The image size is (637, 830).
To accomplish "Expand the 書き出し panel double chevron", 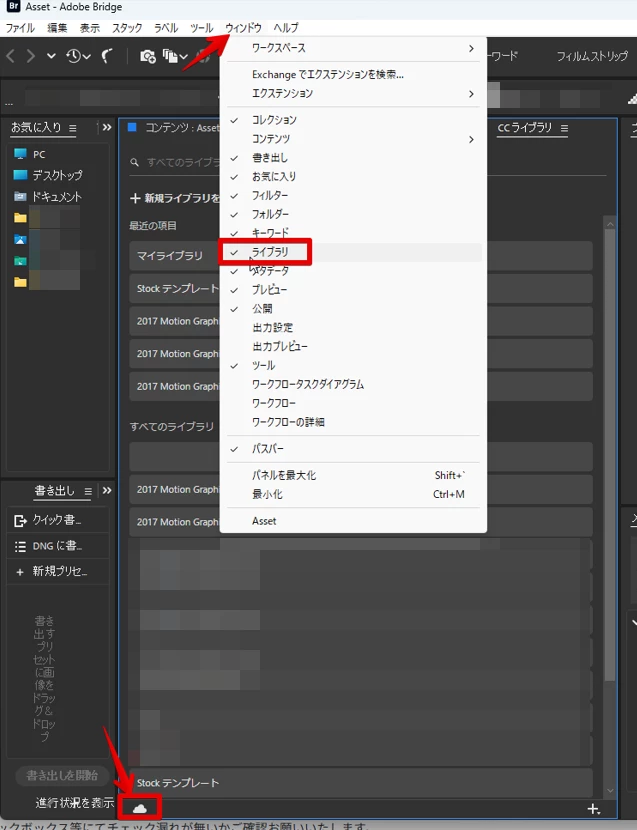I will tap(107, 491).
